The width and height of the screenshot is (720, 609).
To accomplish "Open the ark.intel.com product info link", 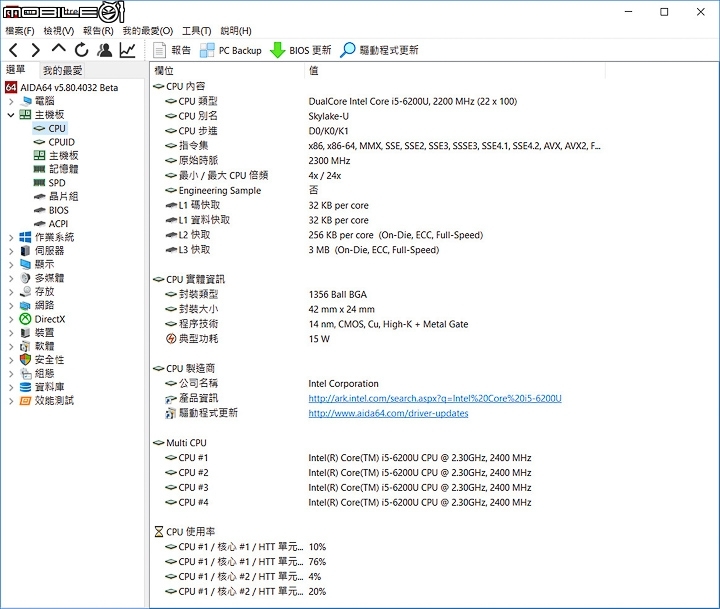I will point(435,398).
